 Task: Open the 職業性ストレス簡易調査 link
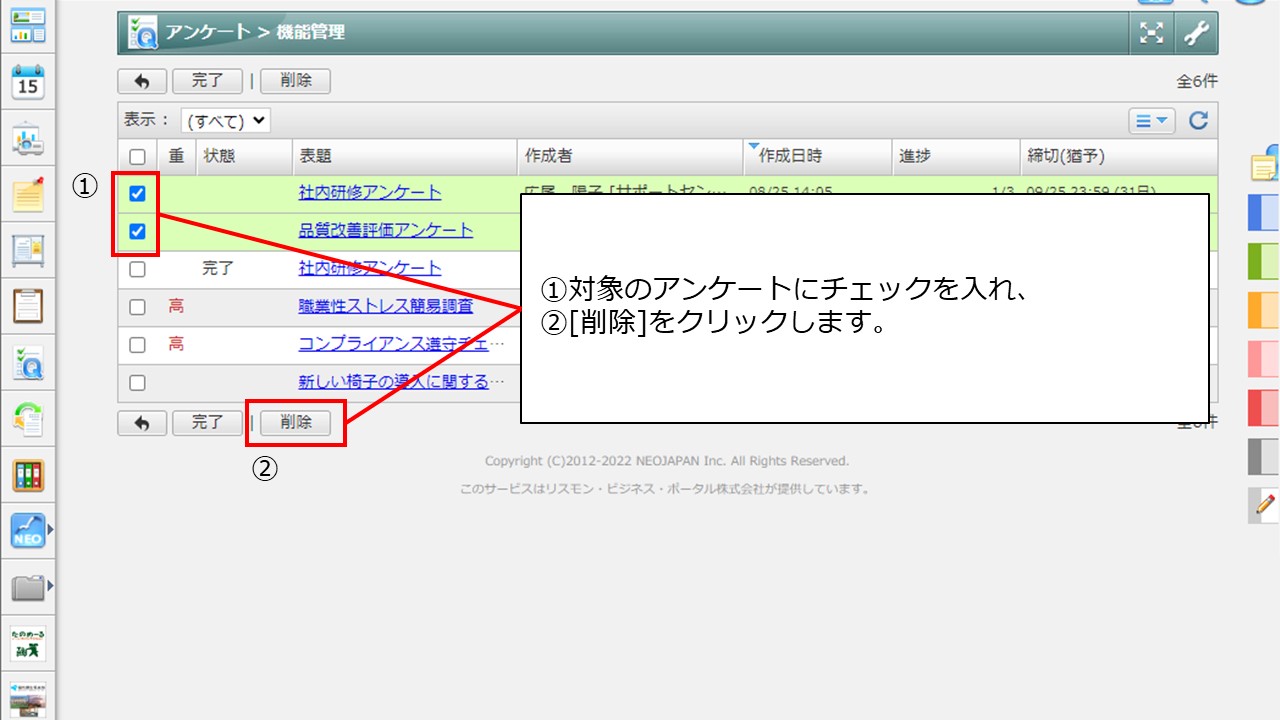coord(386,307)
